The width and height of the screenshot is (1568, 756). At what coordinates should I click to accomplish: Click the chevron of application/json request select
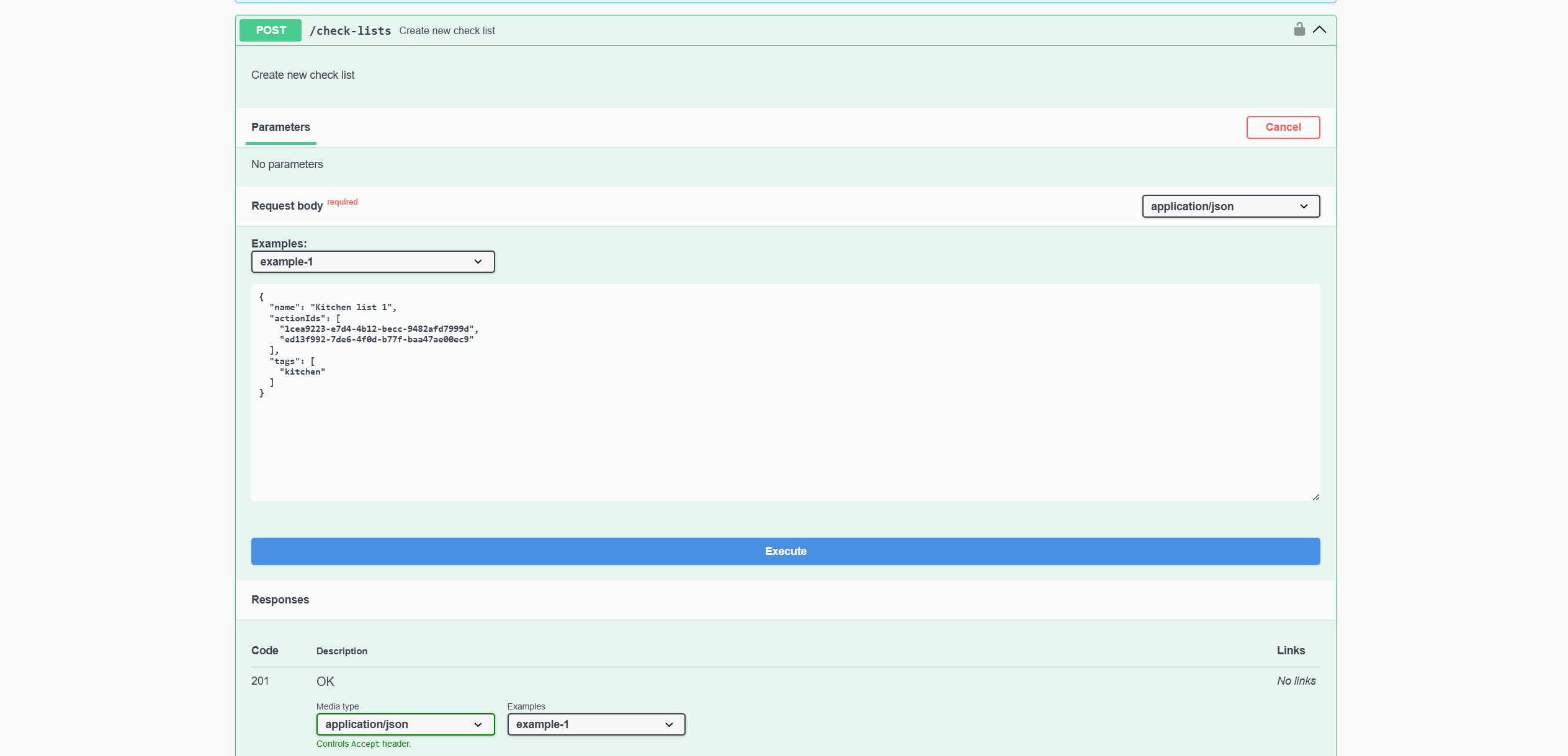[x=1304, y=207]
